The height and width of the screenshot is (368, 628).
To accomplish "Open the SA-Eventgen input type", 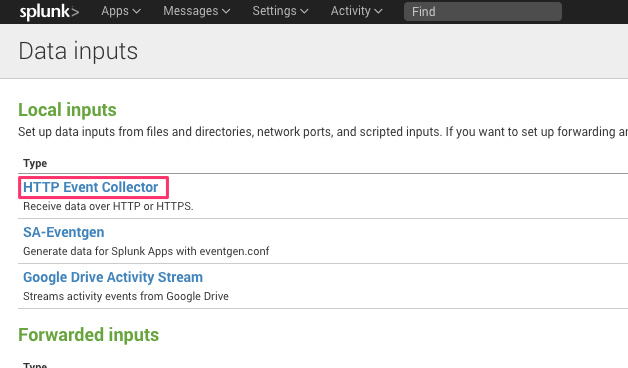I will [64, 232].
